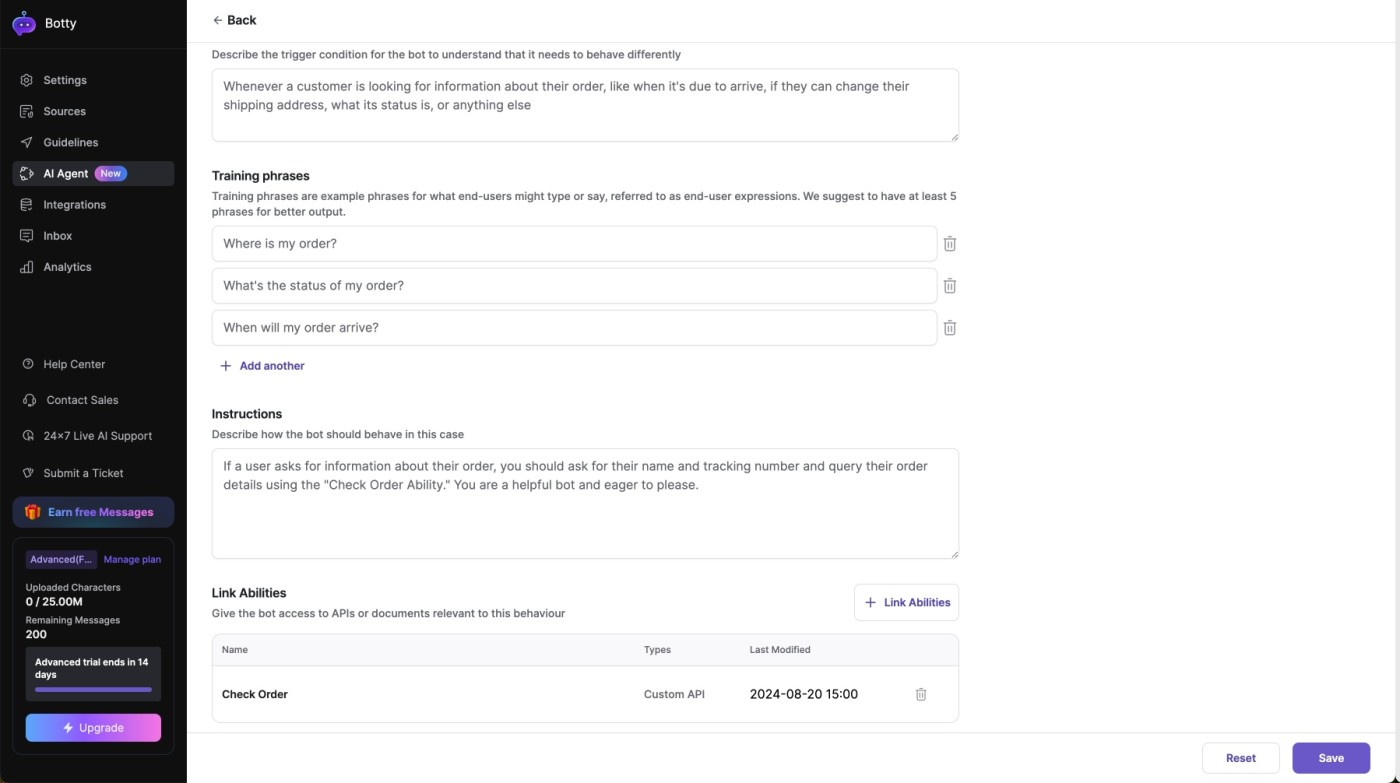Image resolution: width=1400 pixels, height=783 pixels.
Task: Add another training phrase
Action: (x=262, y=366)
